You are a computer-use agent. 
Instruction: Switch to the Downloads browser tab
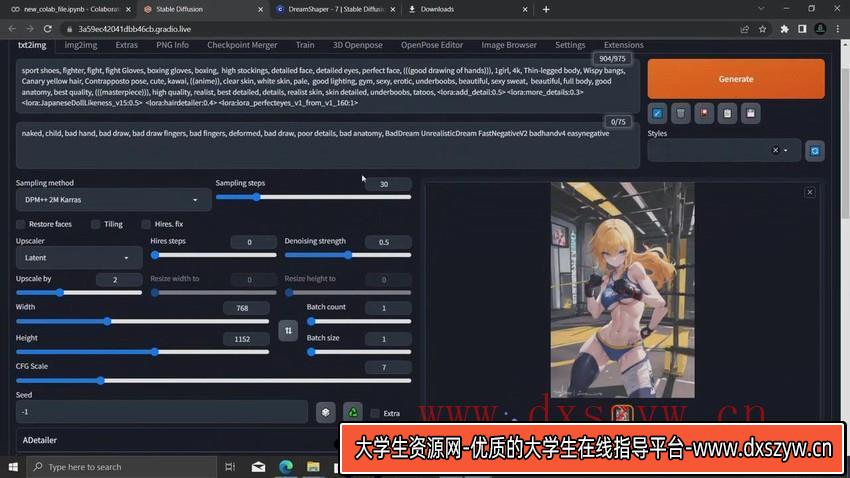click(x=467, y=9)
